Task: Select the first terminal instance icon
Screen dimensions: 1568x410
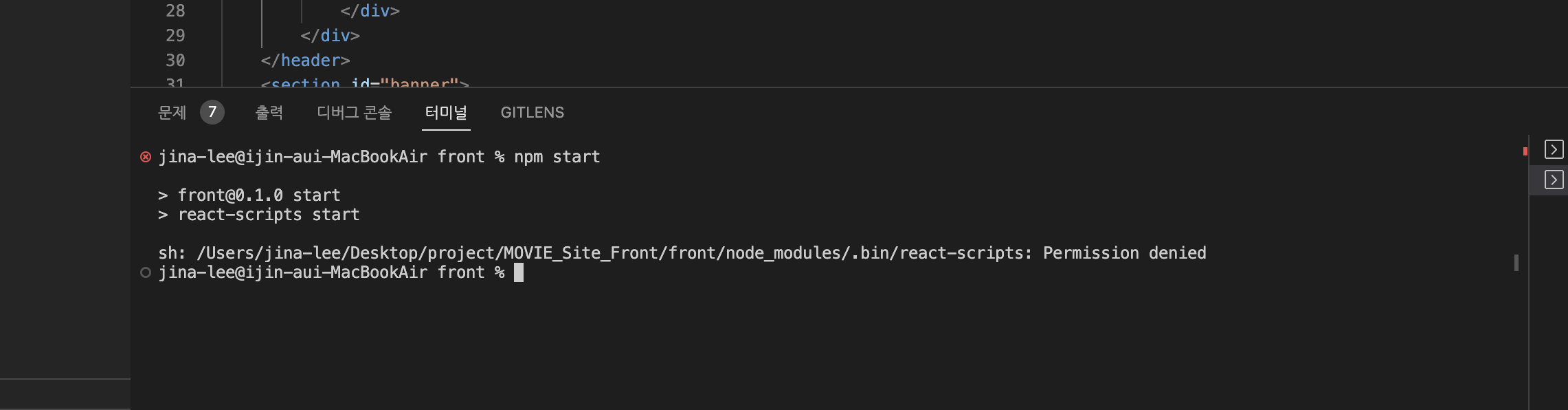Action: click(x=1554, y=149)
